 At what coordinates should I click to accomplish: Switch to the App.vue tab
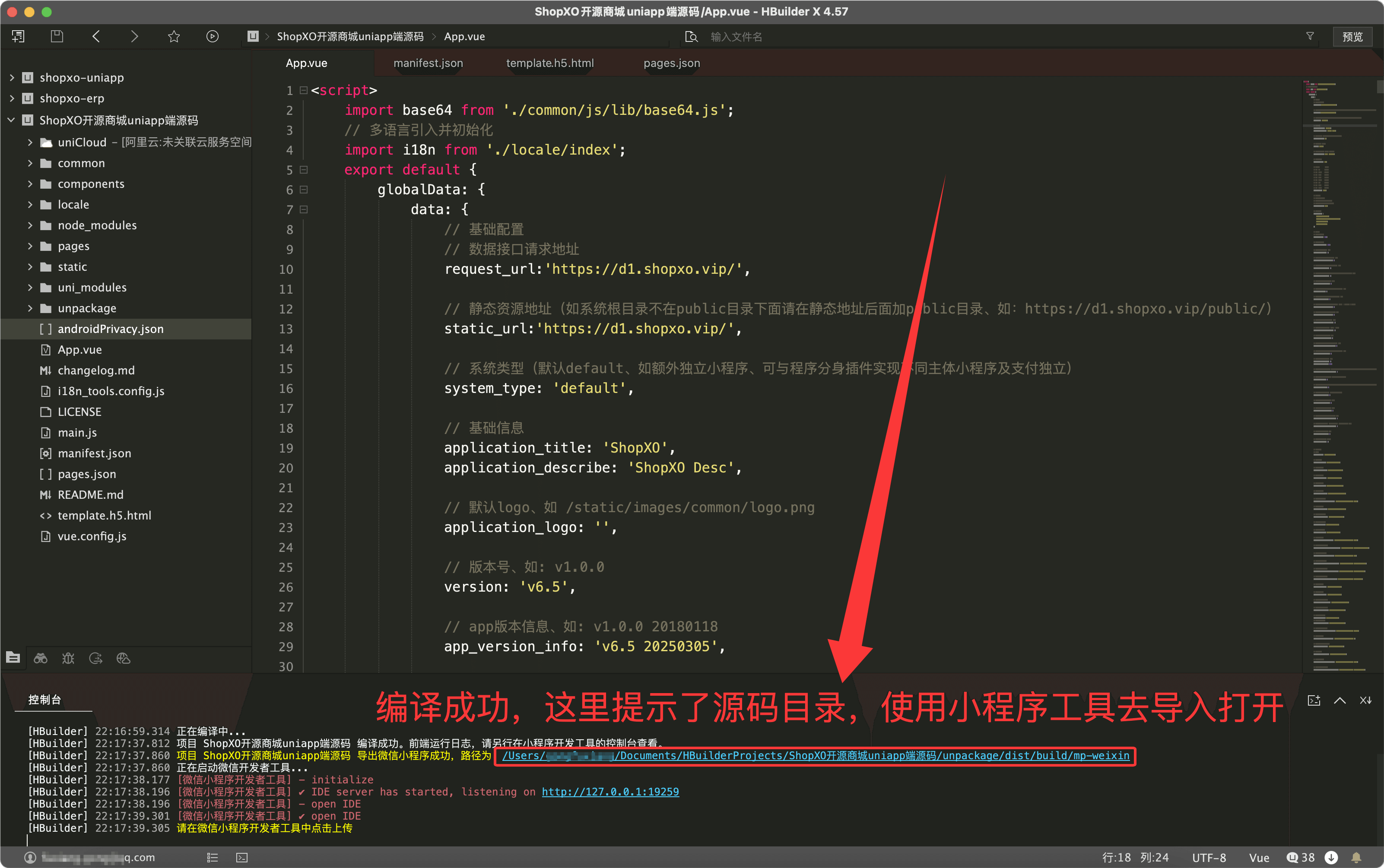point(307,63)
